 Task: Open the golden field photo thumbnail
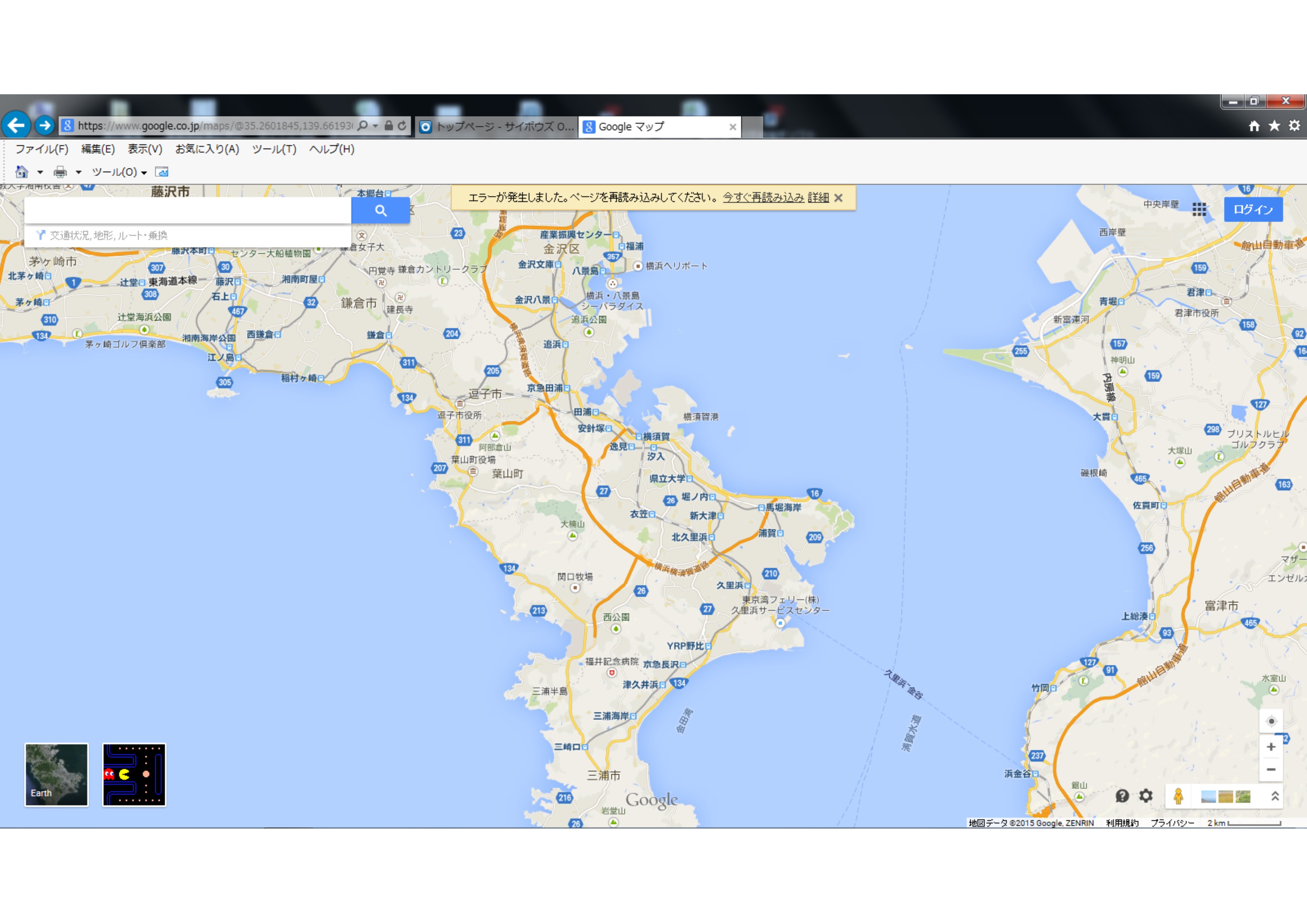[1226, 797]
